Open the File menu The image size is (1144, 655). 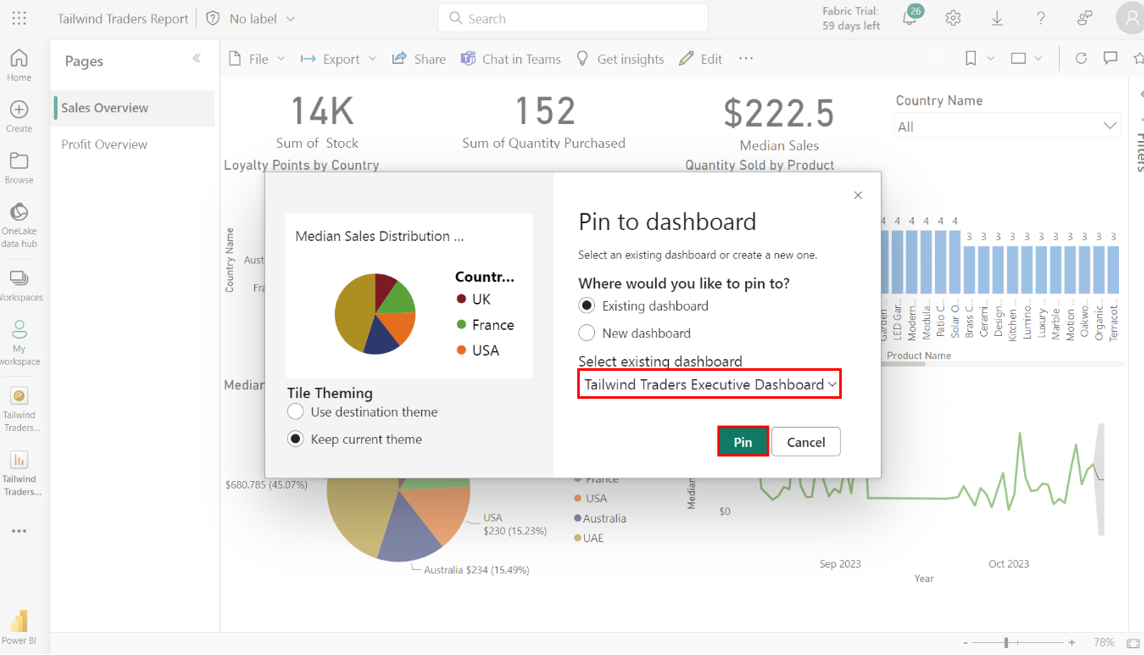(257, 59)
